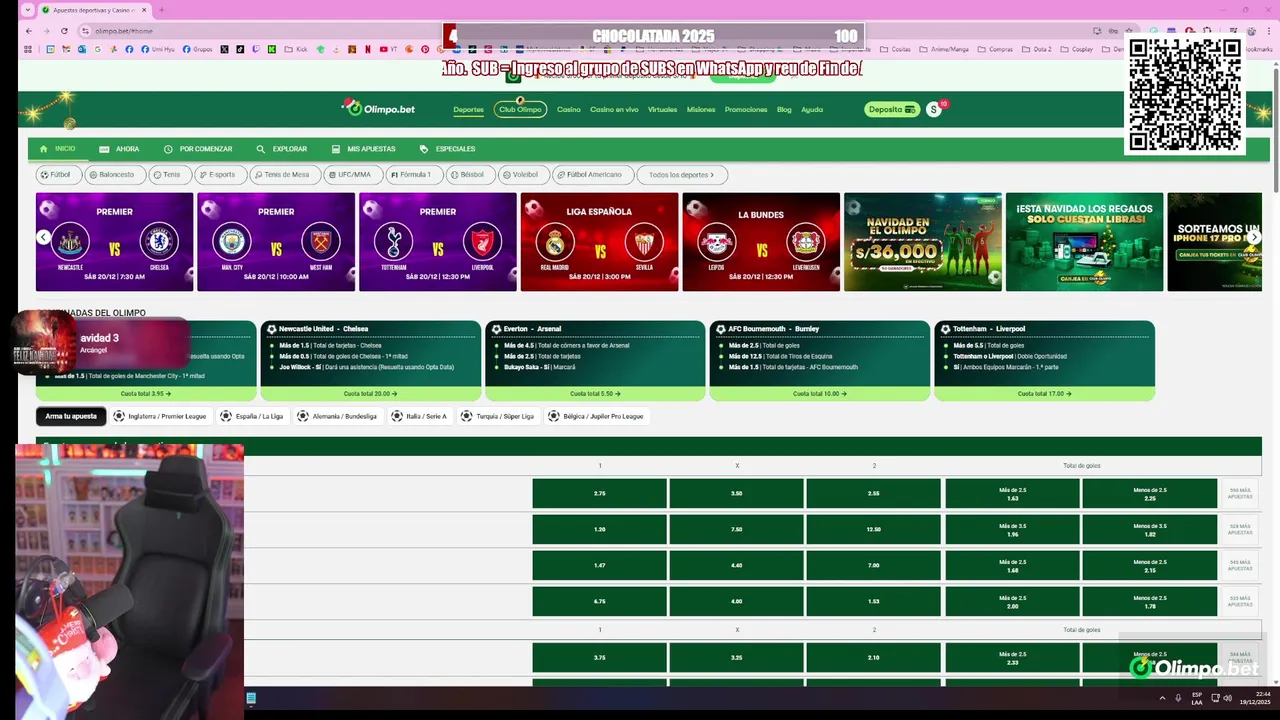The width and height of the screenshot is (1280, 720).
Task: Select Italia / Serie A filter
Action: (x=419, y=416)
